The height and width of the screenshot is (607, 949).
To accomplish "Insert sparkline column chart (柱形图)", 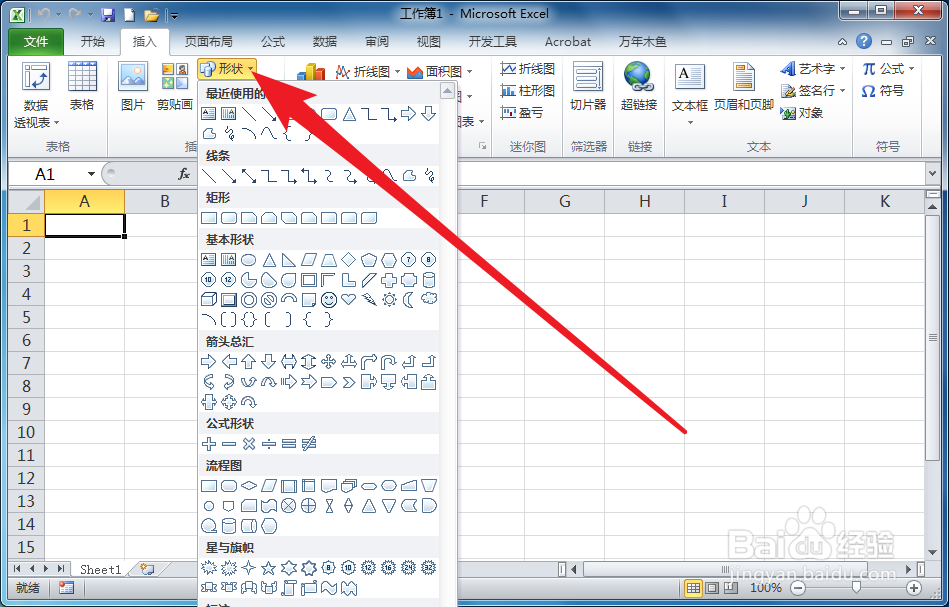I will 528,91.
